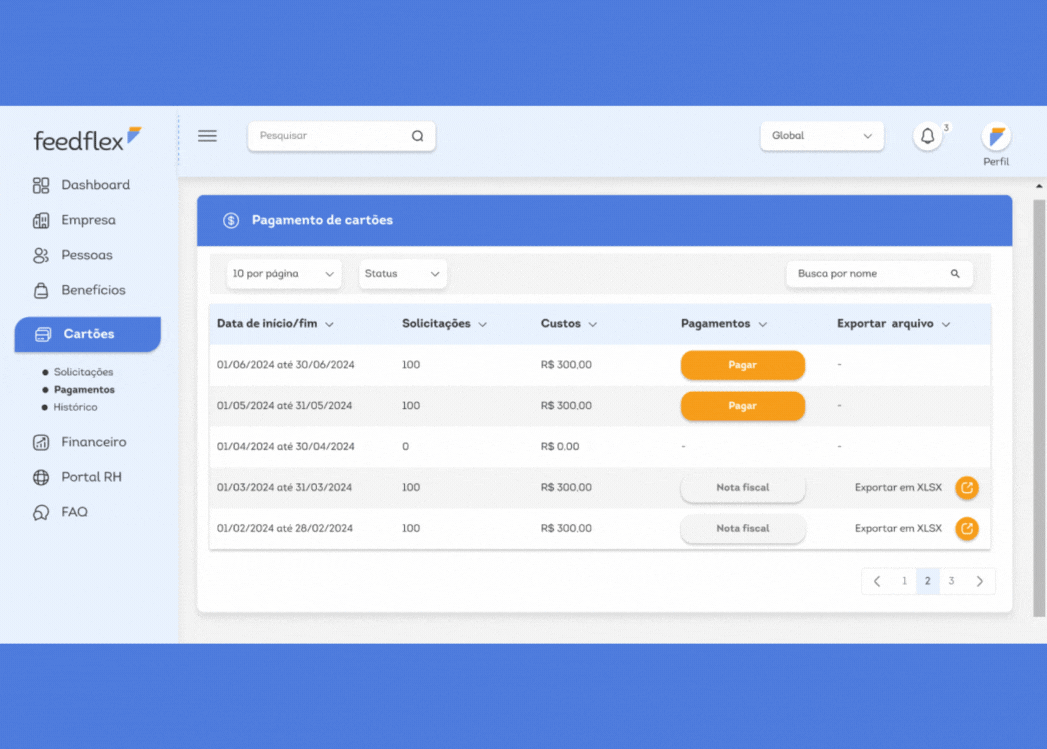Screen dimensions: 1047x749
Task: Open the Global dropdown
Action: point(821,136)
